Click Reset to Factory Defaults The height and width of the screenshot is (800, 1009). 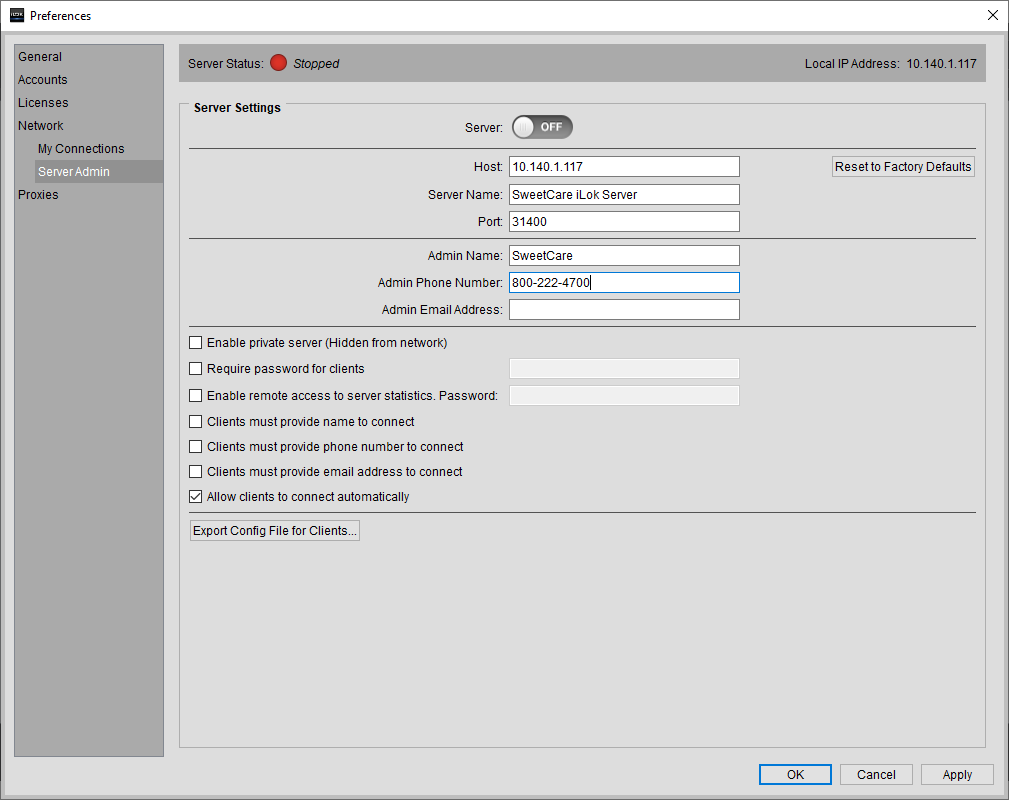tap(902, 166)
